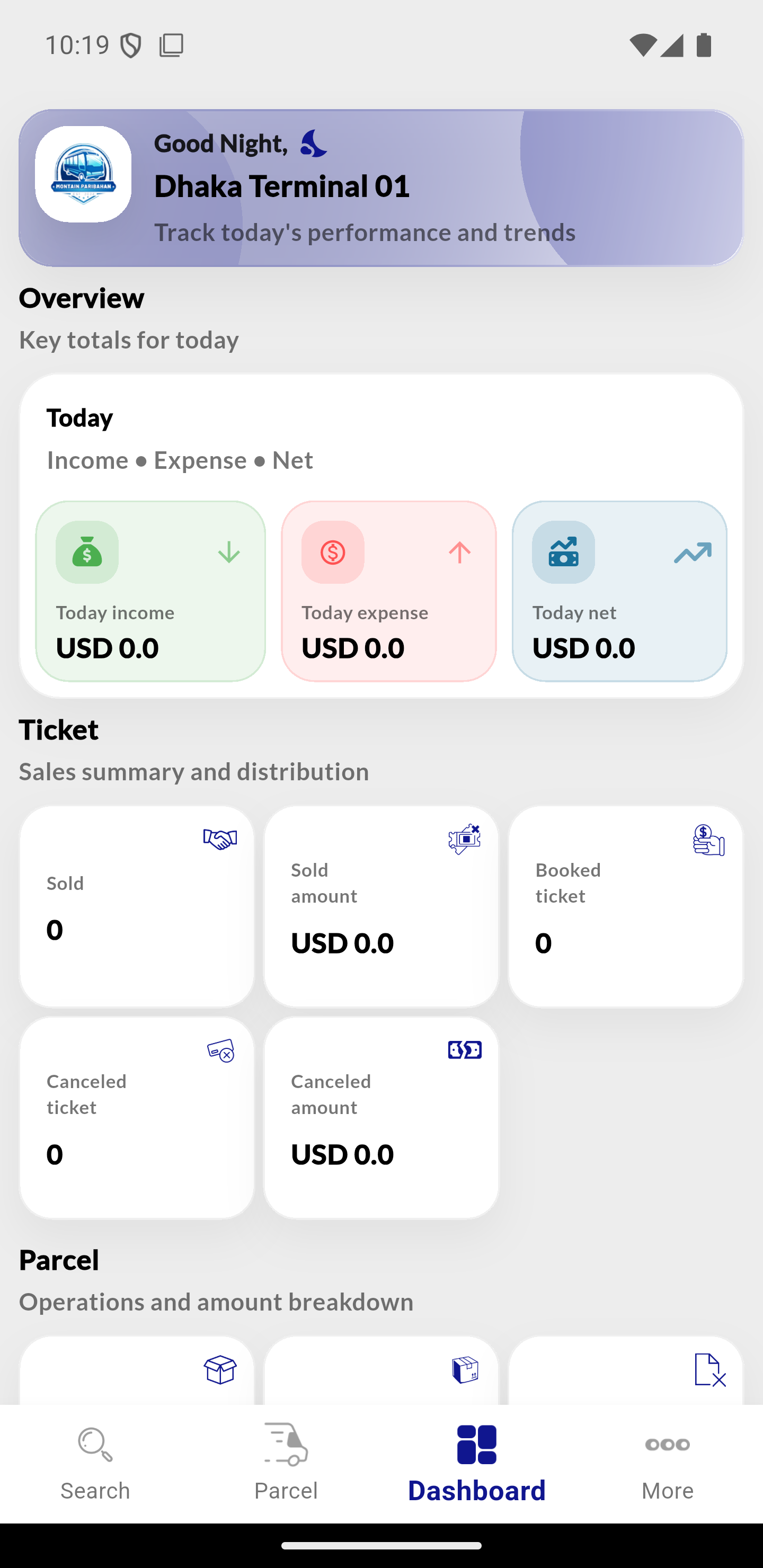Screen dimensions: 763x1568
Task: Tap the Canceled ticket icon
Action: pos(220,1050)
